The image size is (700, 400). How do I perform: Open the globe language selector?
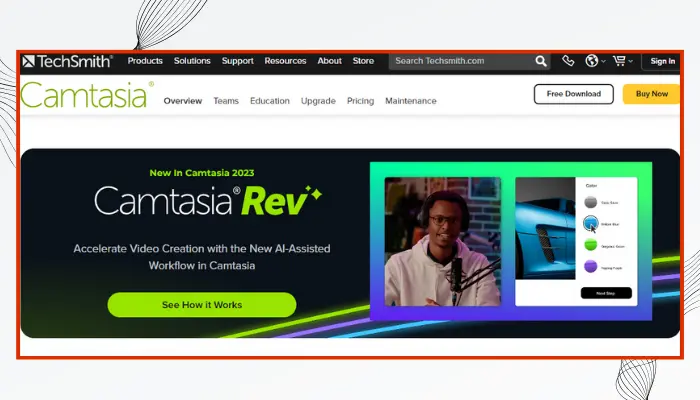[595, 61]
